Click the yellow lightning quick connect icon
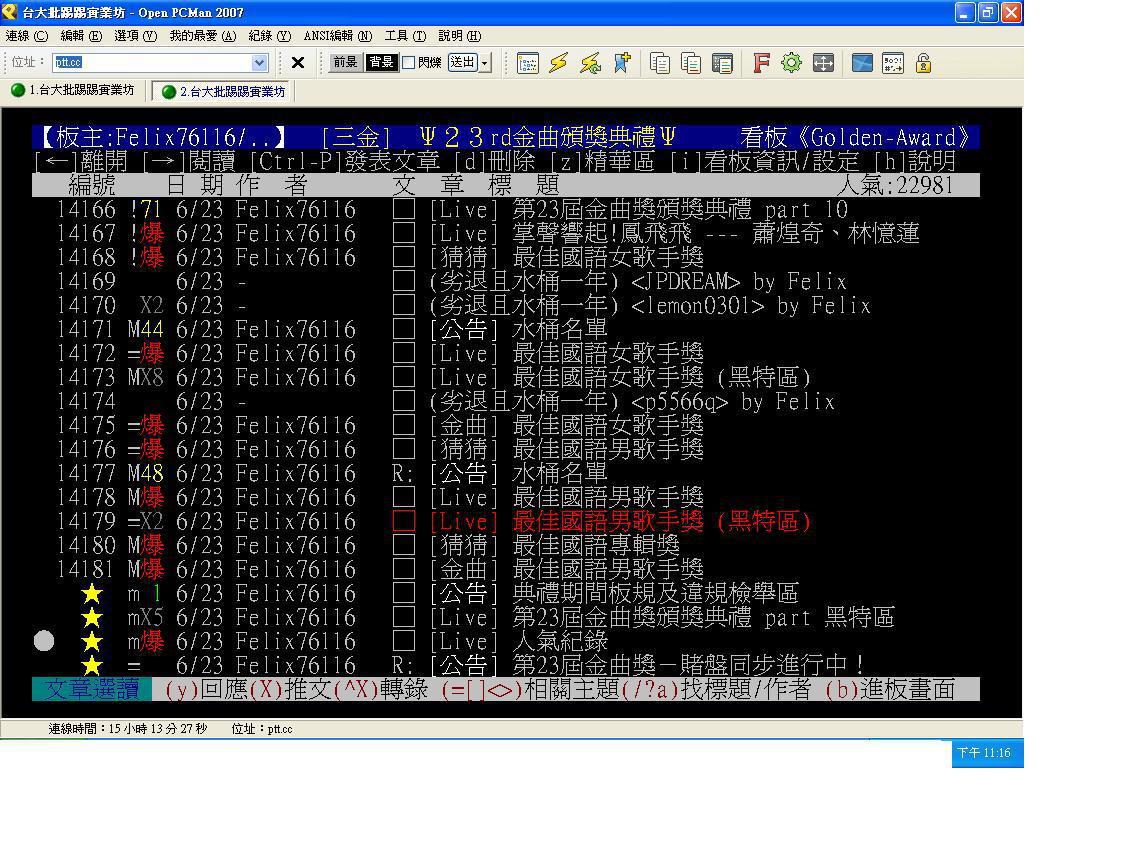This screenshot has height=844, width=1126. point(559,63)
